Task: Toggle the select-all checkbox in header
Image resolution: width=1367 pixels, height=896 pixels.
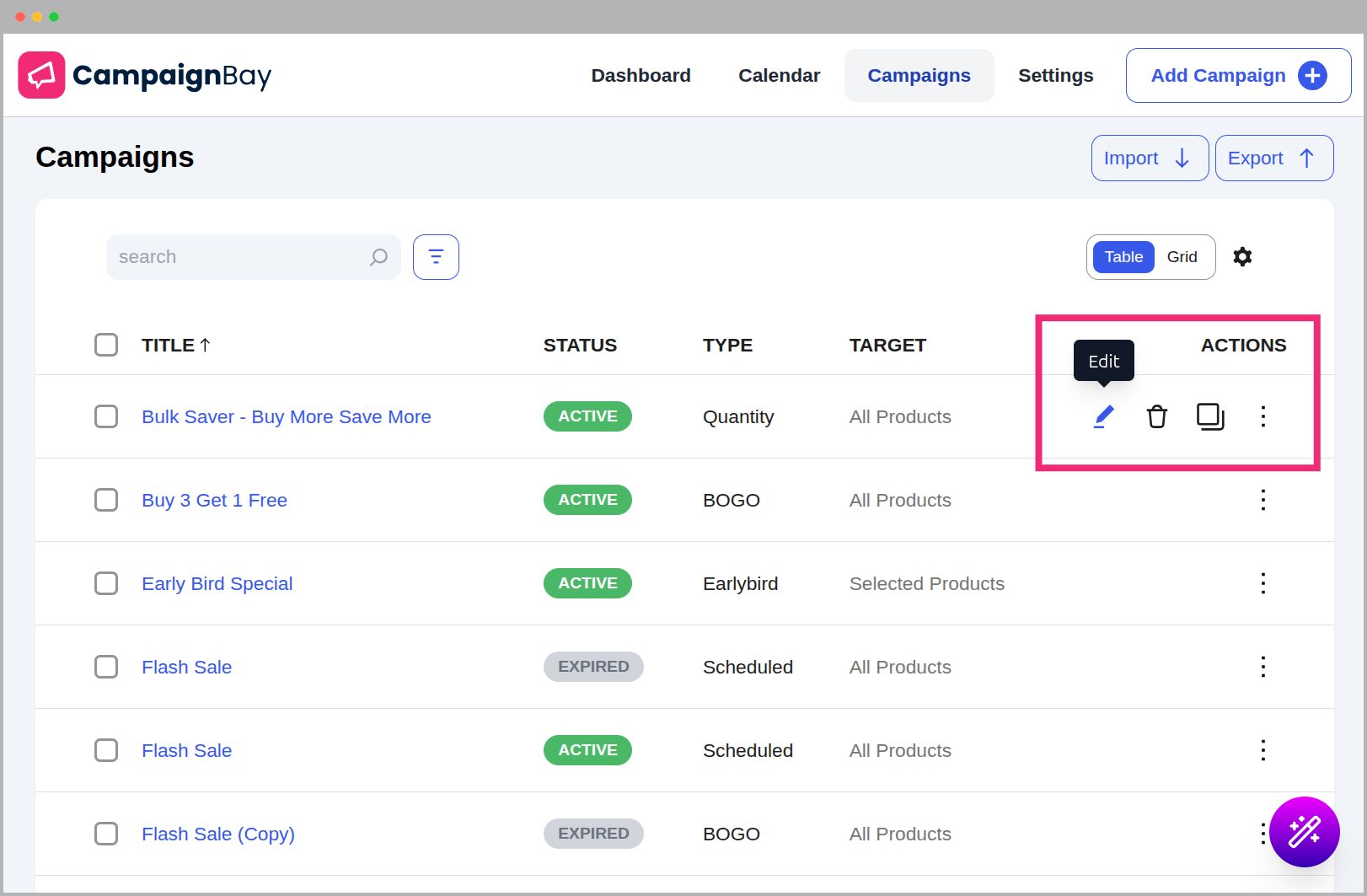Action: point(106,345)
